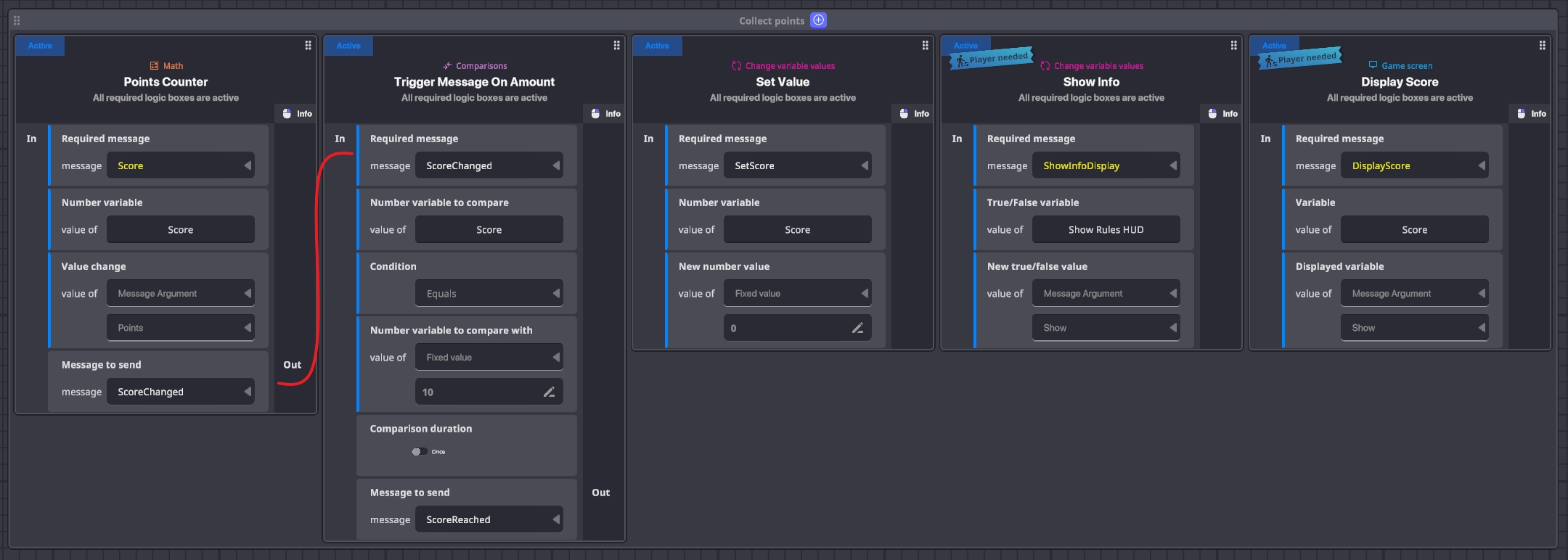Select the Score variable in Display Score
The image size is (1568, 560).
pyautogui.click(x=1414, y=230)
